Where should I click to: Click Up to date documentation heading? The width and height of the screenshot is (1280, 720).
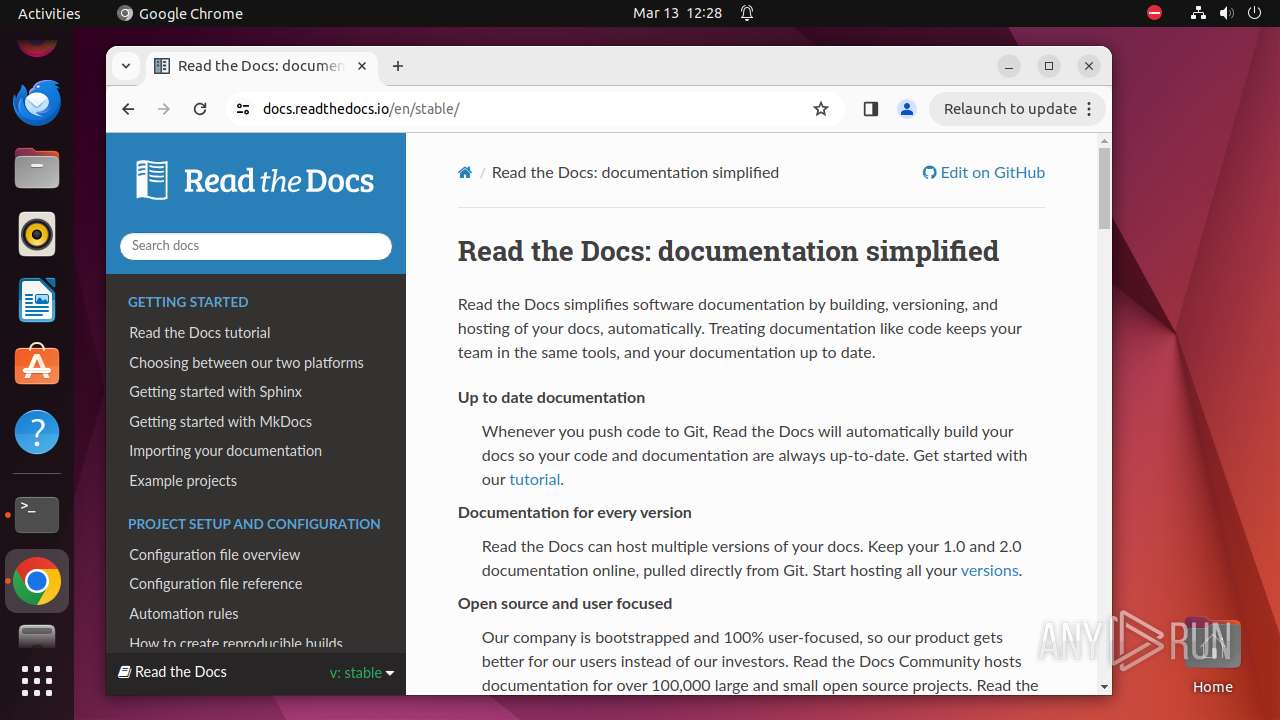[x=551, y=398]
